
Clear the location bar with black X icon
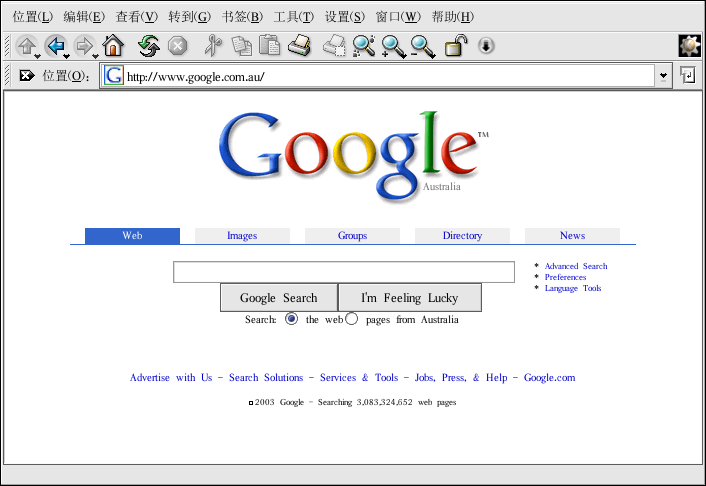[x=26, y=75]
